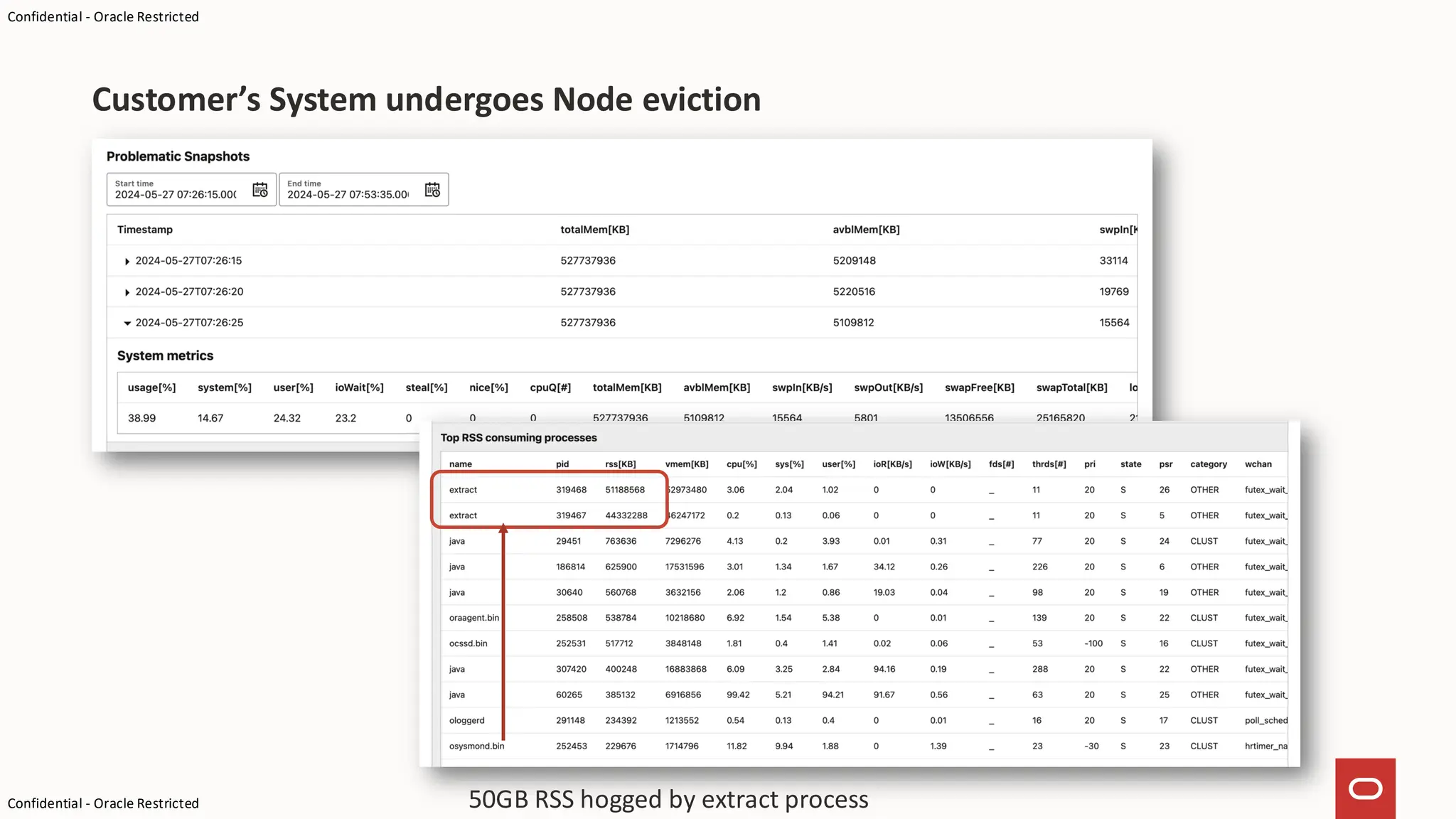
Task: Click the Oracle logo in the corner
Action: (1365, 788)
